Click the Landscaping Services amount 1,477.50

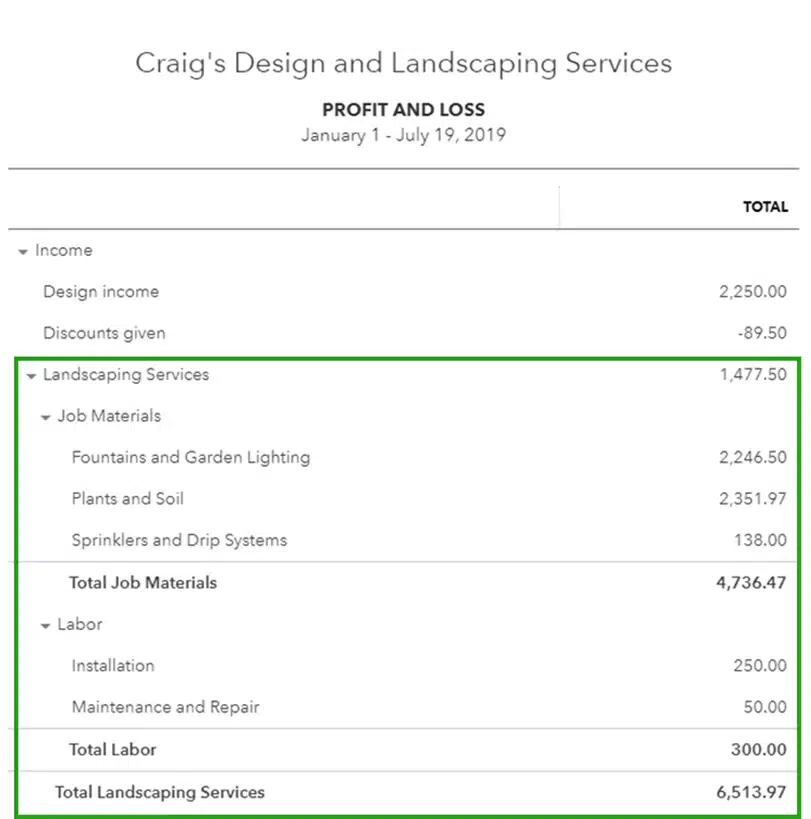pos(753,375)
